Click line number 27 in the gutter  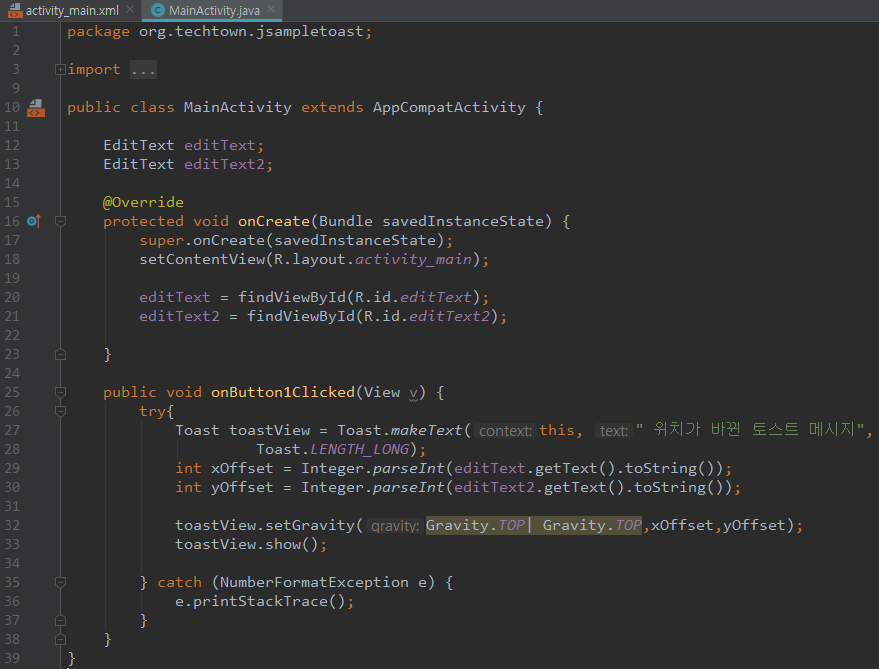(12, 430)
